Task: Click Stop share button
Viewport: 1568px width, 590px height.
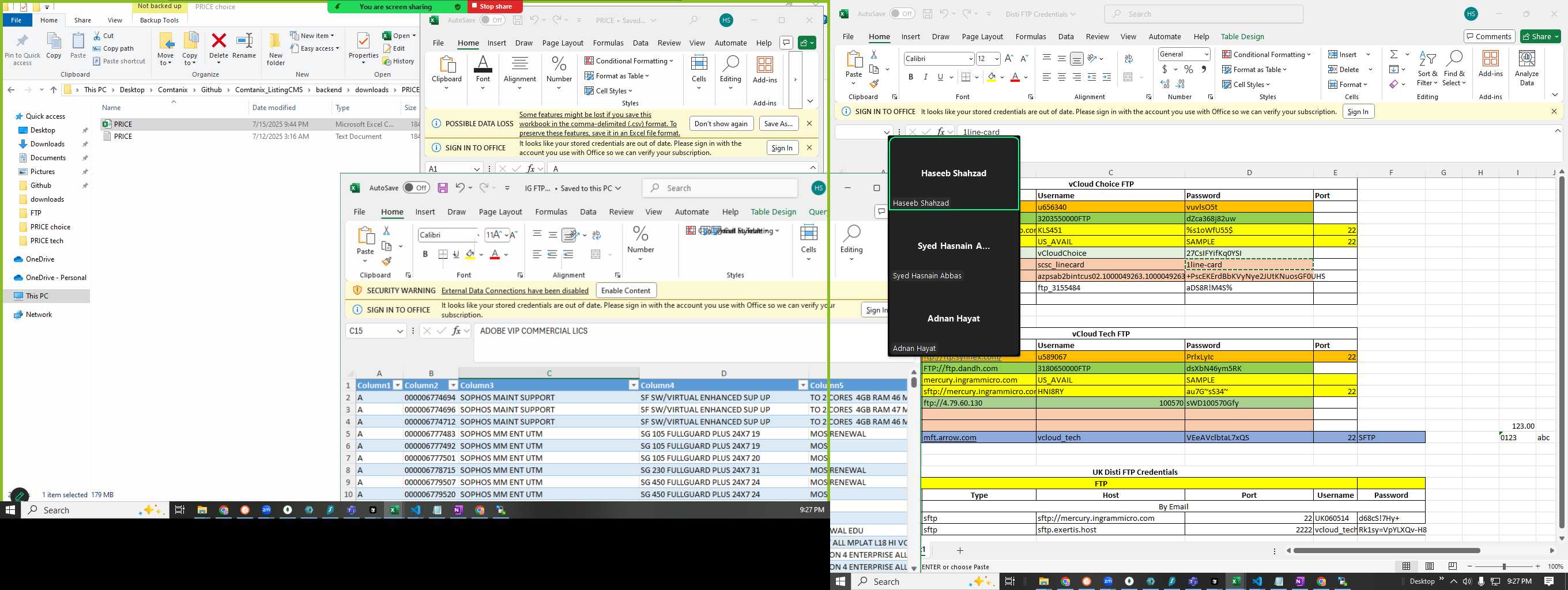Action: 496,6
